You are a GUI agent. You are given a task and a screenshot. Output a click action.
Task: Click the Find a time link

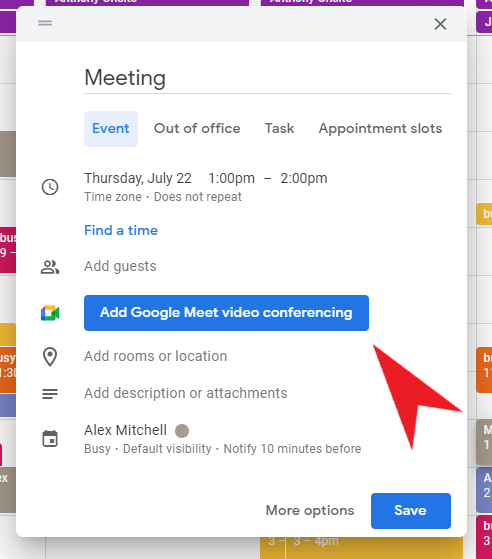pos(121,231)
